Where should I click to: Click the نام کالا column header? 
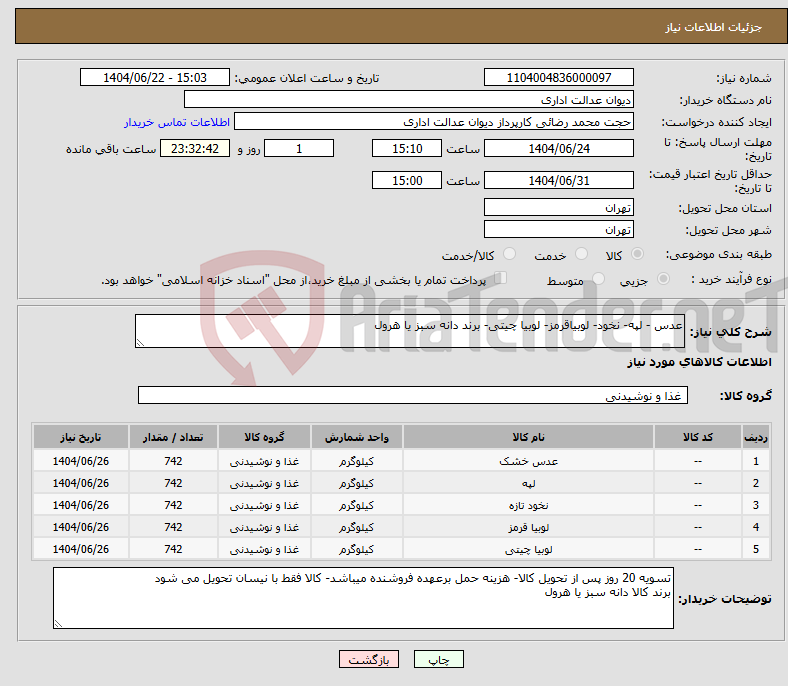pos(528,438)
